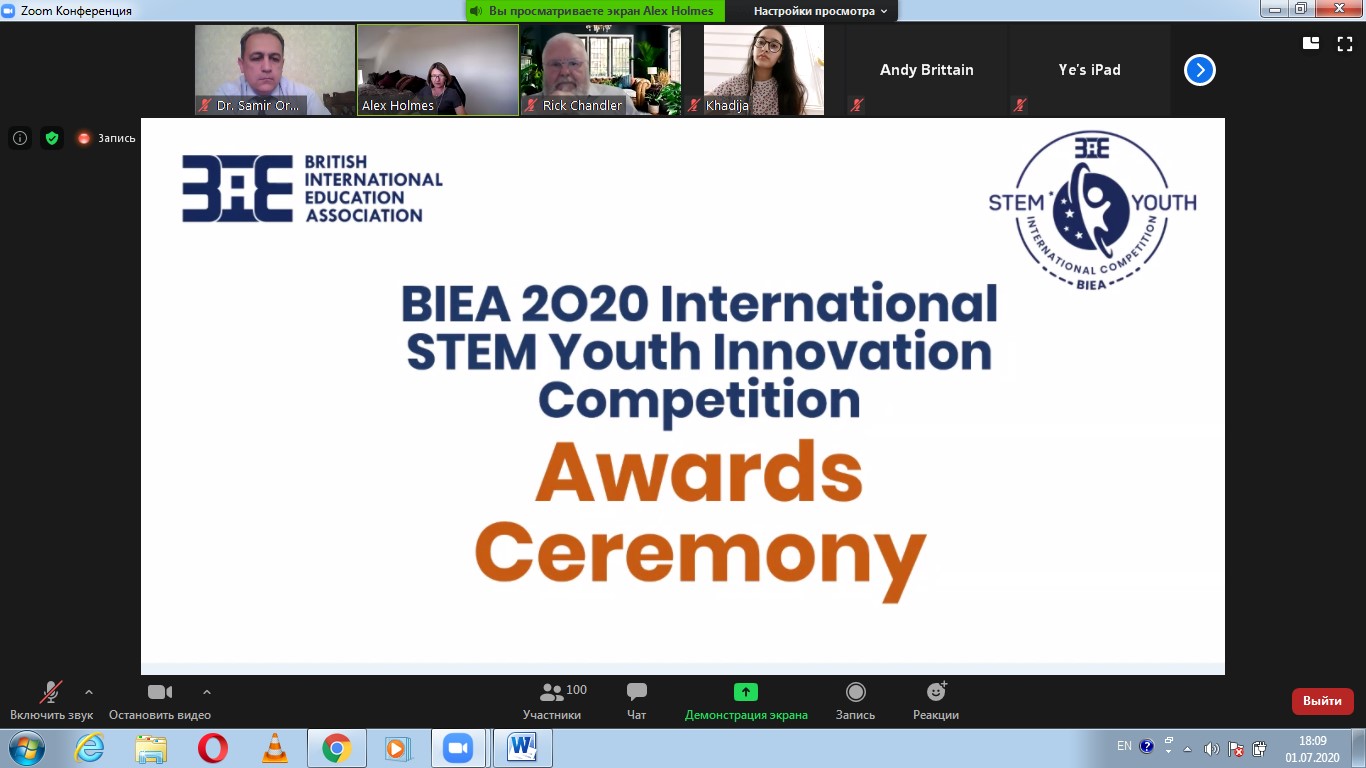Click the Запись record button in toolbar
The image size is (1366, 768).
855,701
